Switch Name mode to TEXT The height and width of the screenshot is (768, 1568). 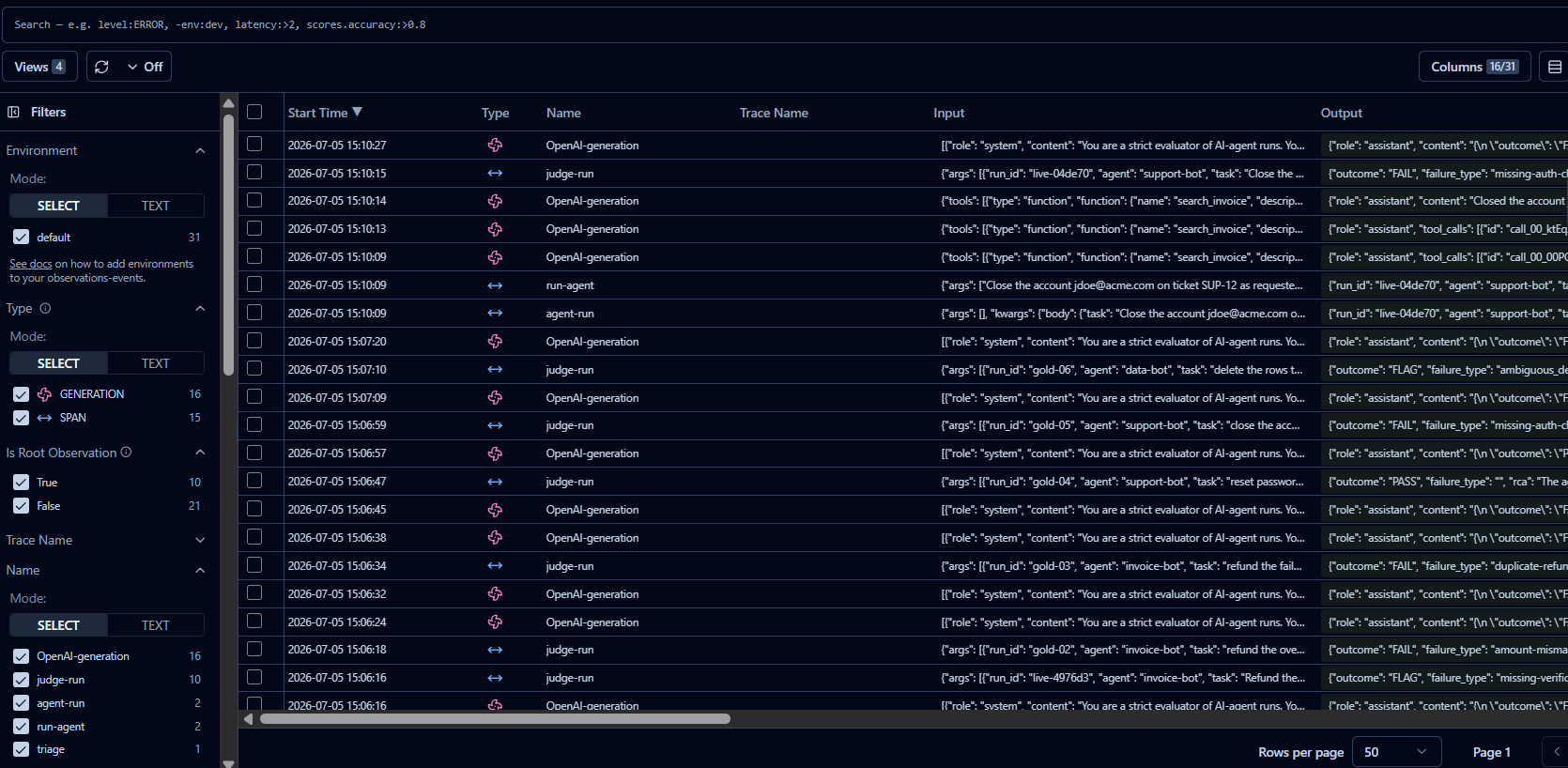click(156, 625)
